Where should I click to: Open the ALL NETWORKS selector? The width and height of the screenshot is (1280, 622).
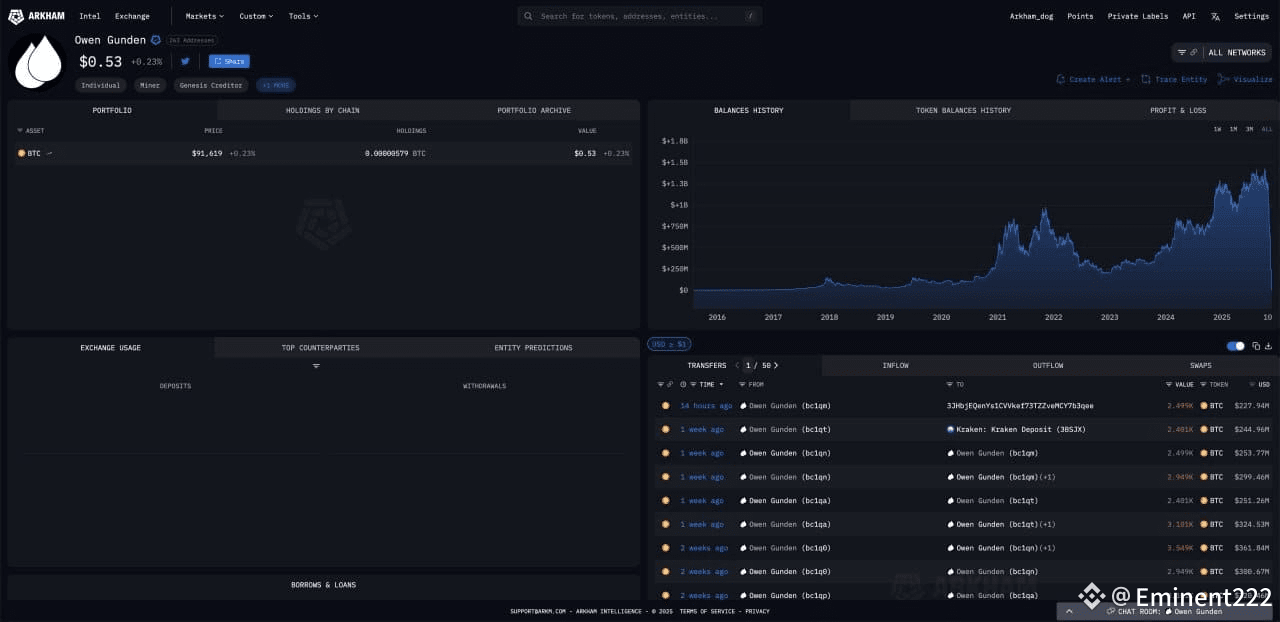tap(1236, 52)
